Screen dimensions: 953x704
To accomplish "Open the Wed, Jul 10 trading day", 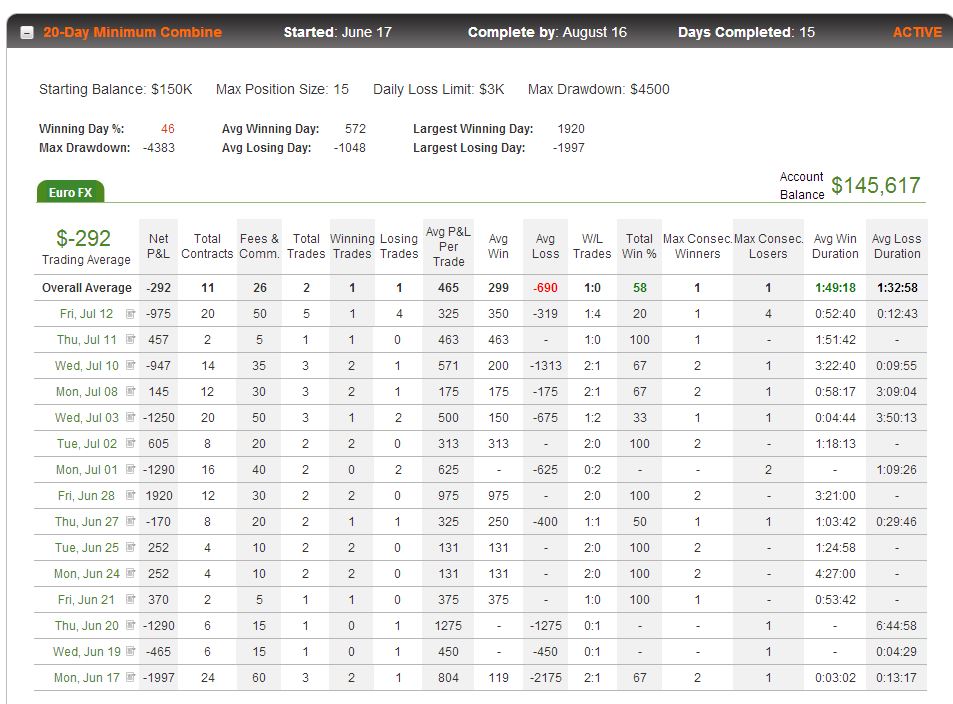I will click(x=86, y=366).
